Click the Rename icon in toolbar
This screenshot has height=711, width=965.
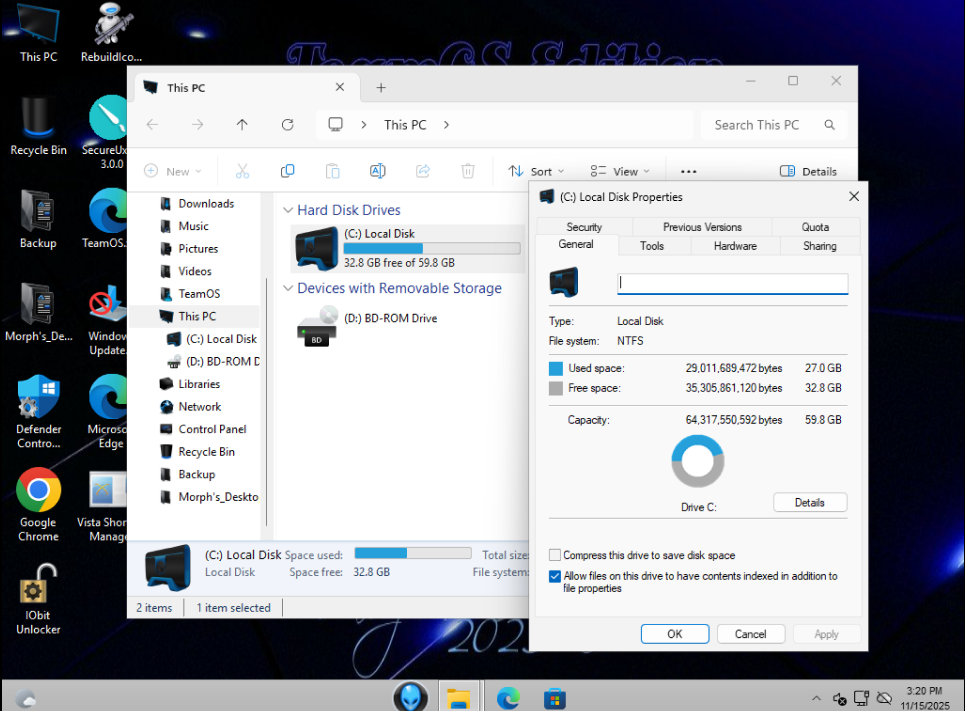coord(377,171)
